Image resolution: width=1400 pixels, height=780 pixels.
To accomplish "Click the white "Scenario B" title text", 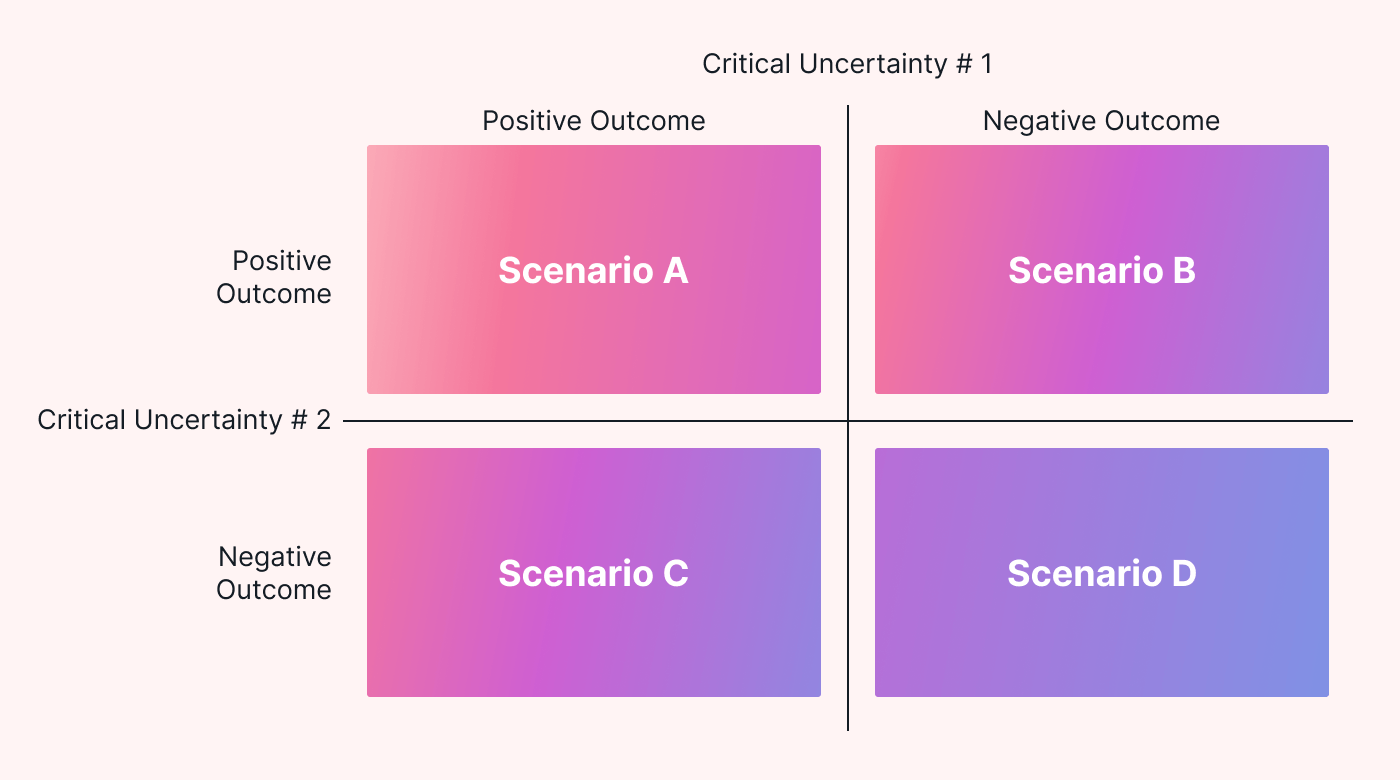I will coord(1101,271).
